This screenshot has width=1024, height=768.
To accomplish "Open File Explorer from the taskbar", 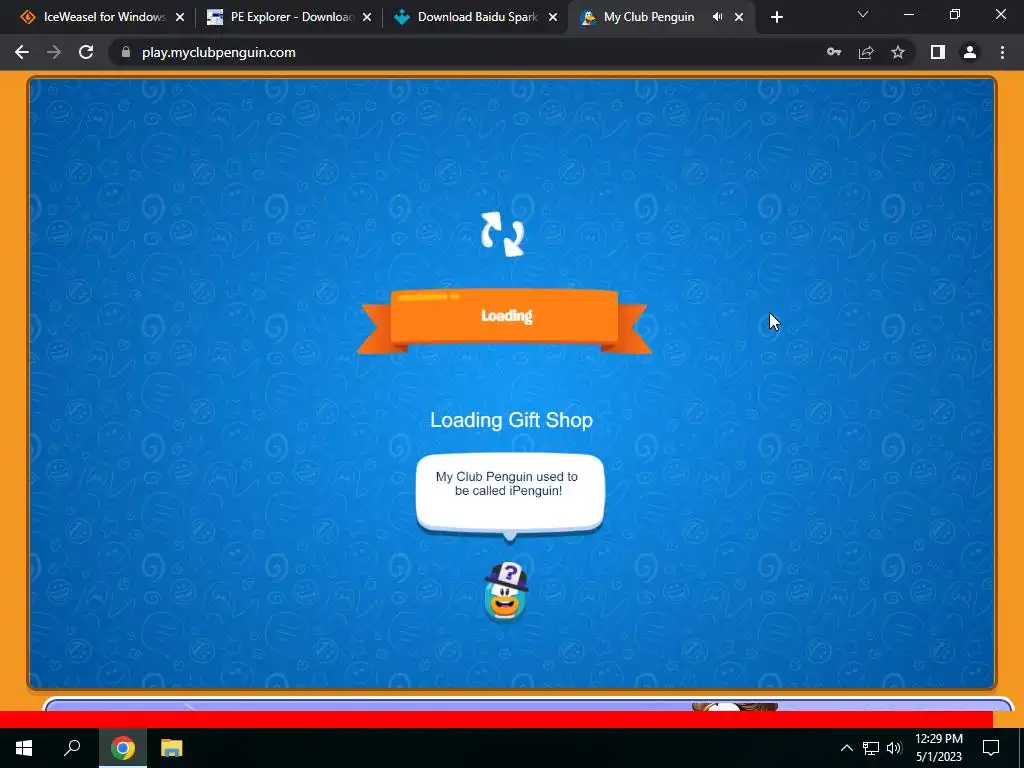I will (x=172, y=748).
